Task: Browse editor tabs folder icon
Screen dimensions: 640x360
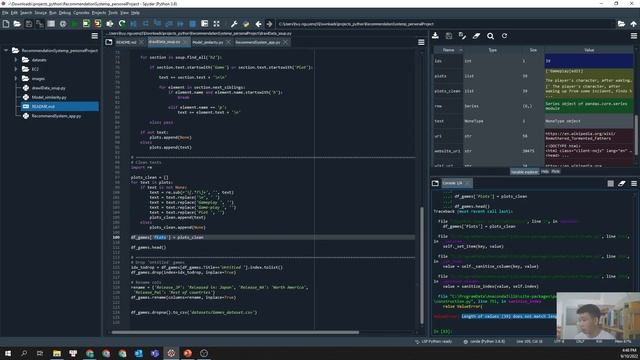Action: pos(109,42)
